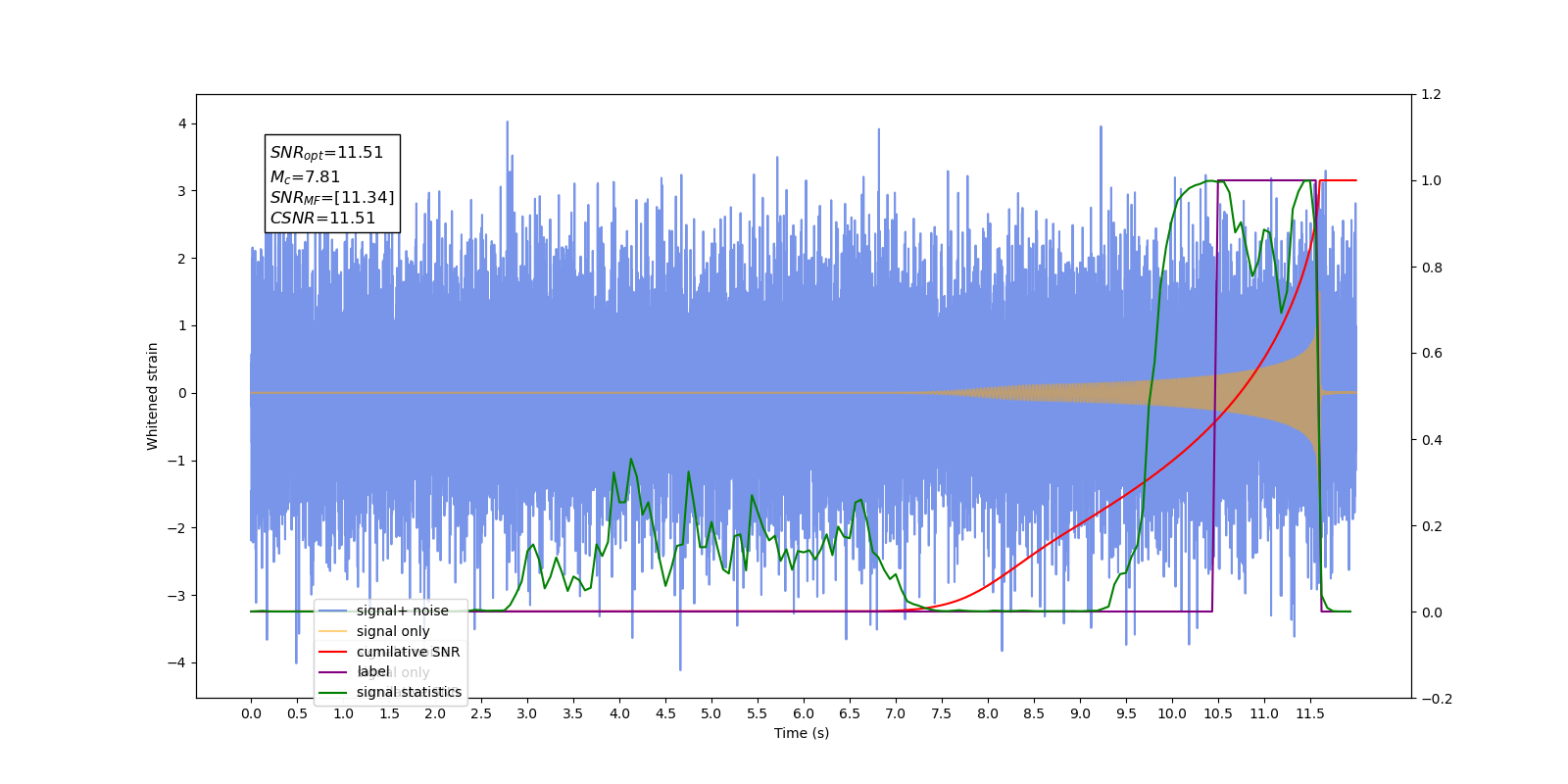Click the green line swatch in legend
The width and height of the screenshot is (1568, 784).
(333, 693)
